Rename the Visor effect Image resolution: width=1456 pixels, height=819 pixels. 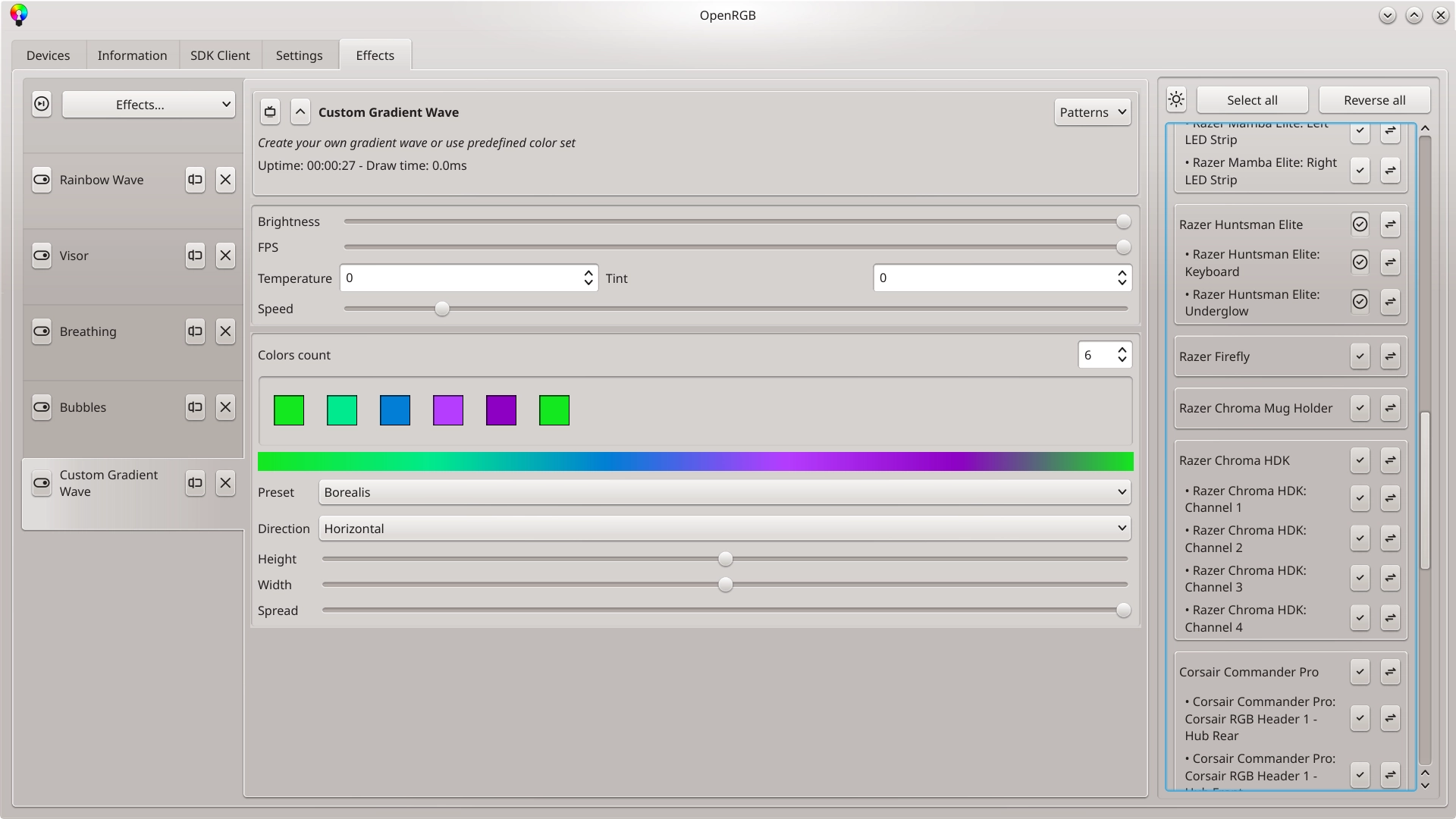tap(195, 256)
